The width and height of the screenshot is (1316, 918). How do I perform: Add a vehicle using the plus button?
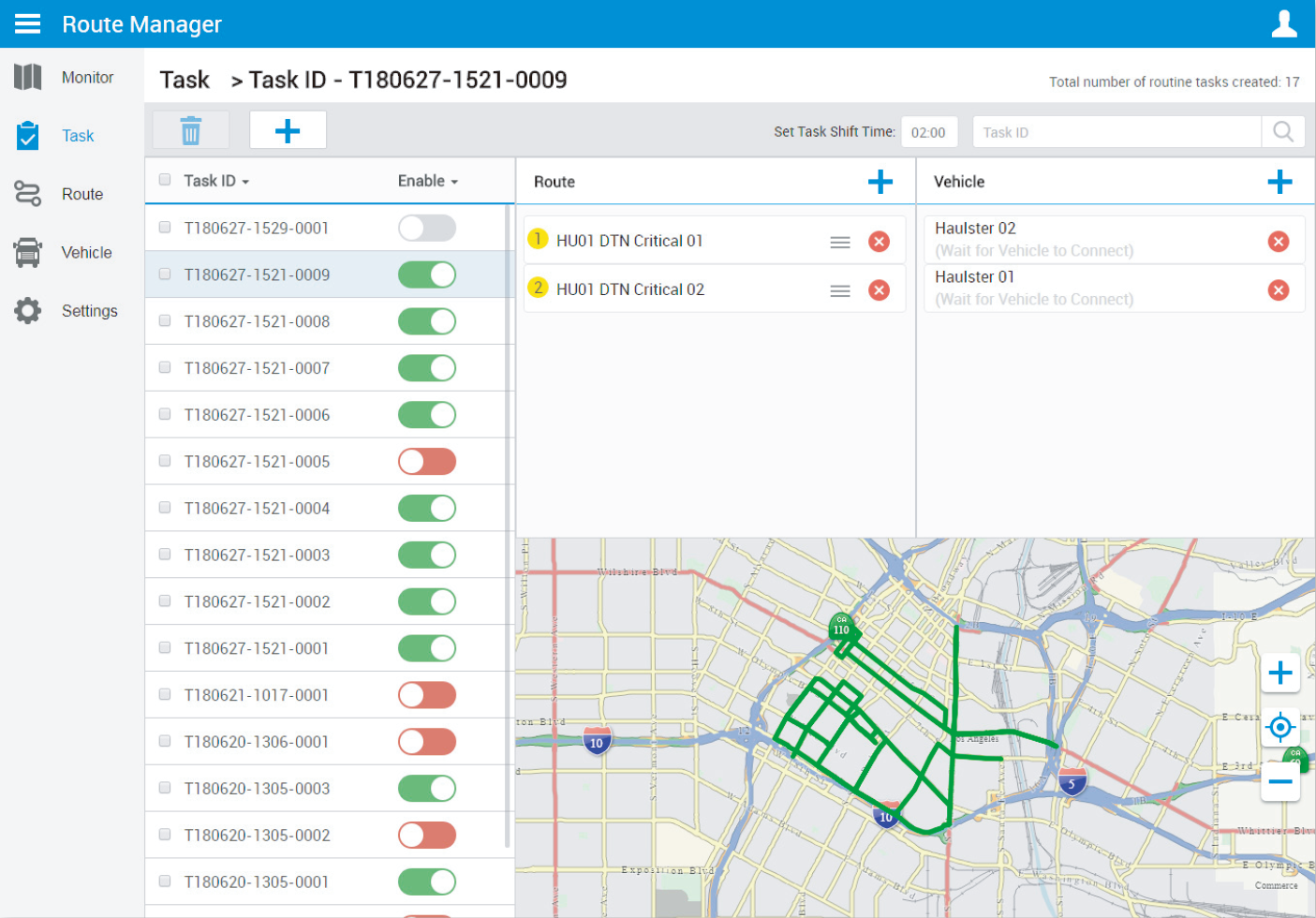[x=1280, y=182]
